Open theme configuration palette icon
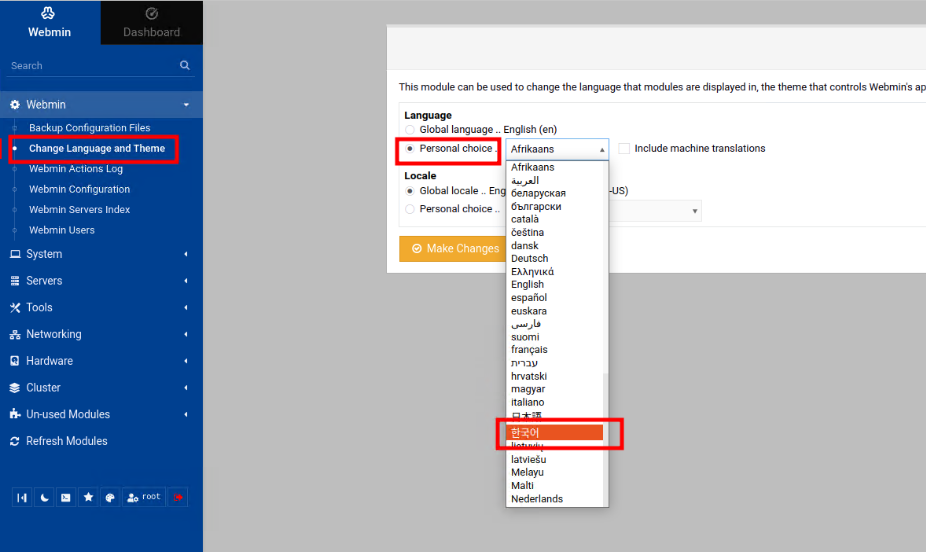The image size is (926, 552). [110, 498]
